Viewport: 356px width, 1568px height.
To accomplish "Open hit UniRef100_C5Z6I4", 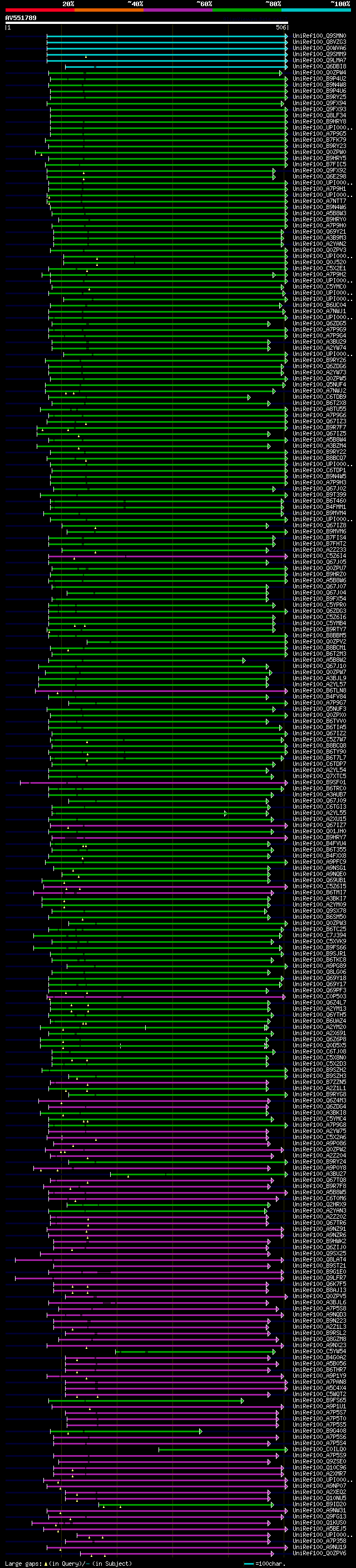I will (319, 556).
